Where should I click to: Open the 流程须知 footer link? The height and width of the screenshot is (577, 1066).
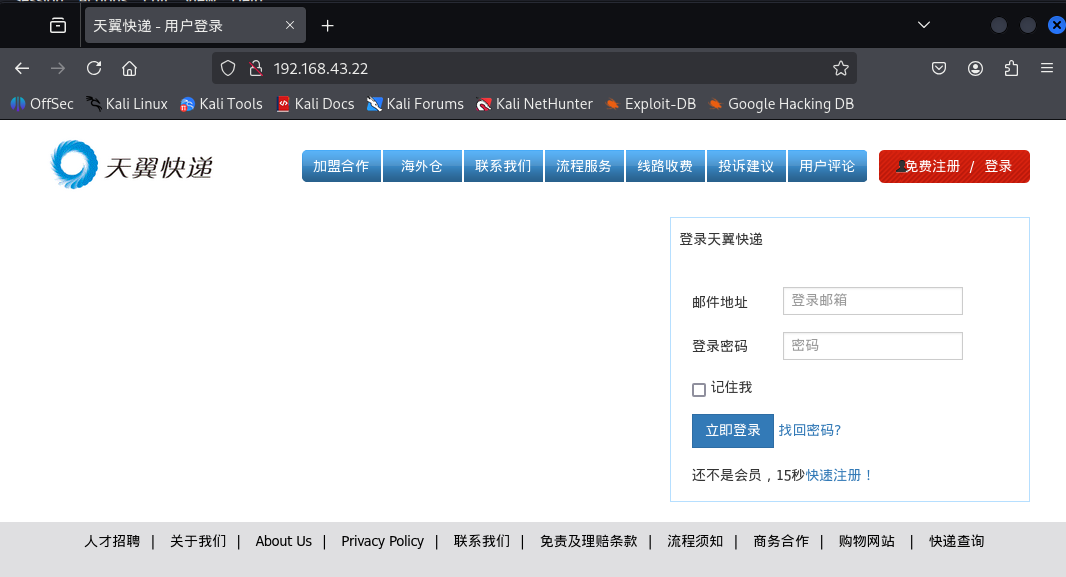pos(695,541)
